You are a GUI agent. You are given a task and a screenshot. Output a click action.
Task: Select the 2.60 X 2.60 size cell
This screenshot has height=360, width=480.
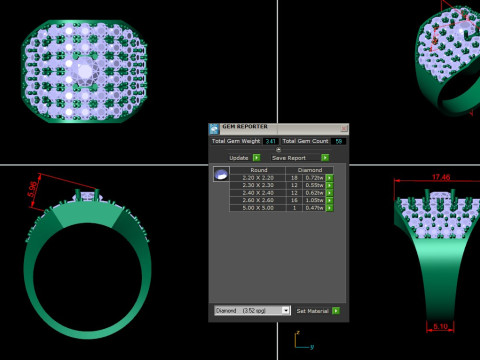pyautogui.click(x=258, y=200)
